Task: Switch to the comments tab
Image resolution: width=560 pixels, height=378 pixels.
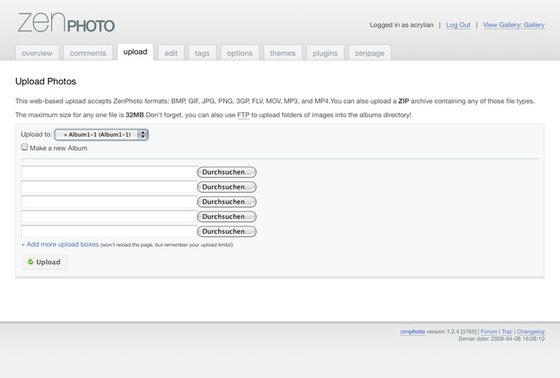Action: pos(88,53)
